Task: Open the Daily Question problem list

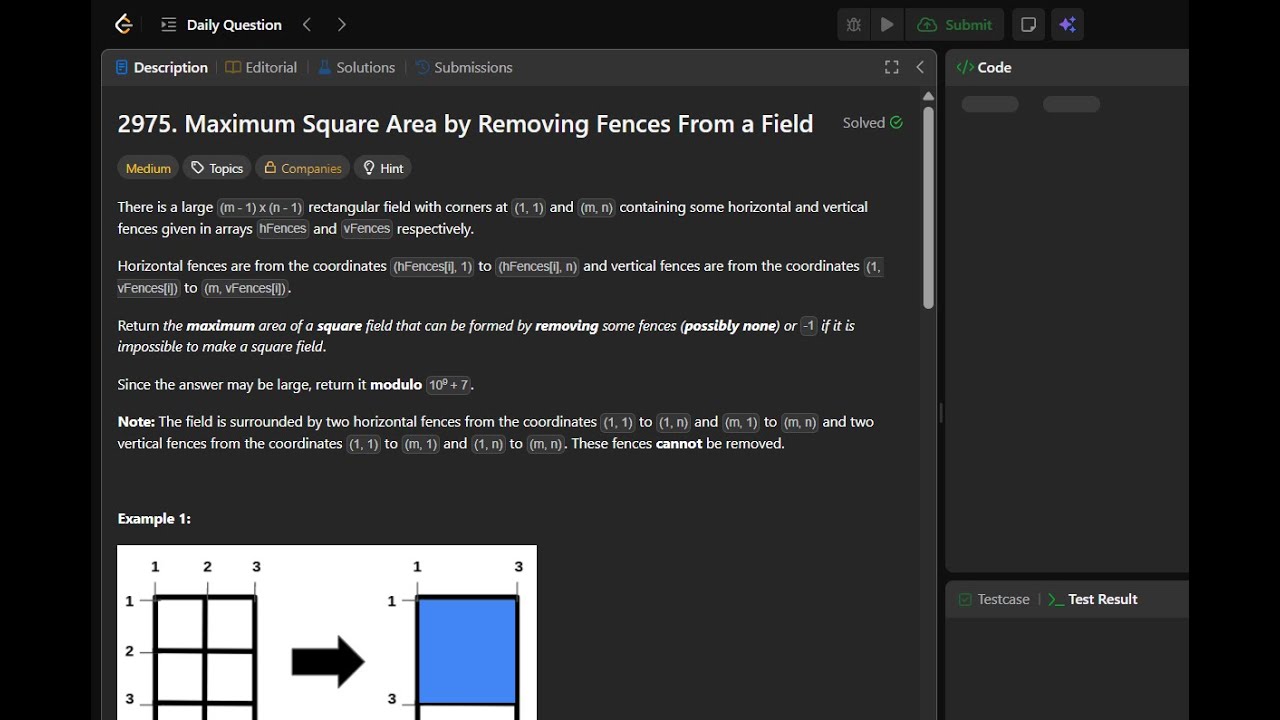Action: pyautogui.click(x=222, y=25)
